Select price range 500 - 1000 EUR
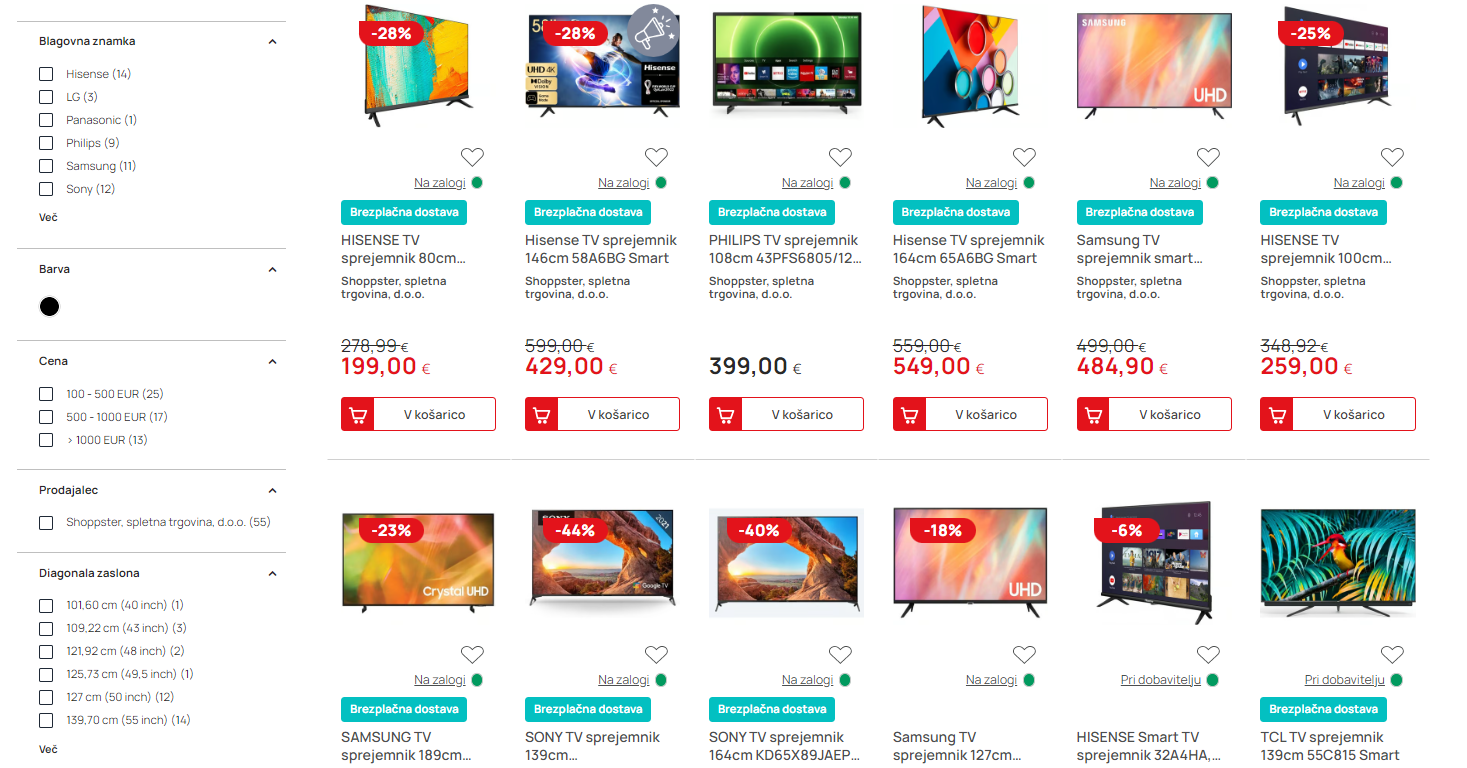 coord(46,417)
